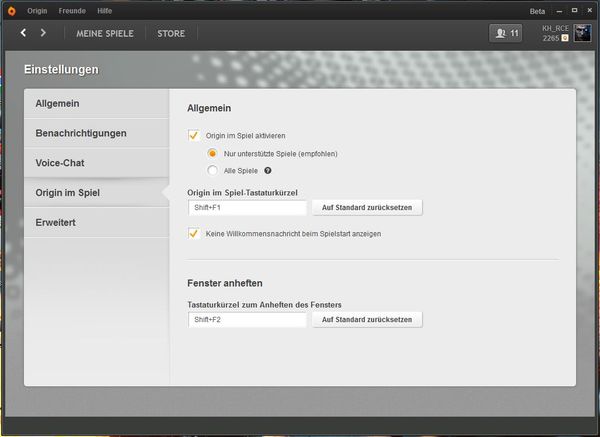Viewport: 600px width, 437px height.
Task: Open the friends list showing 11
Action: tap(505, 33)
